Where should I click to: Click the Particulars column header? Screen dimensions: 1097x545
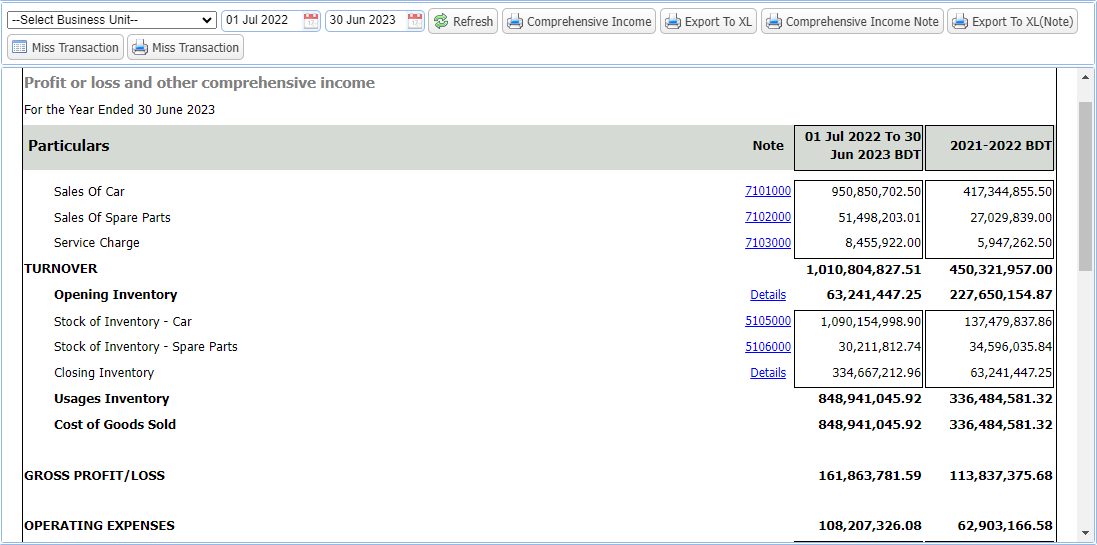point(69,146)
